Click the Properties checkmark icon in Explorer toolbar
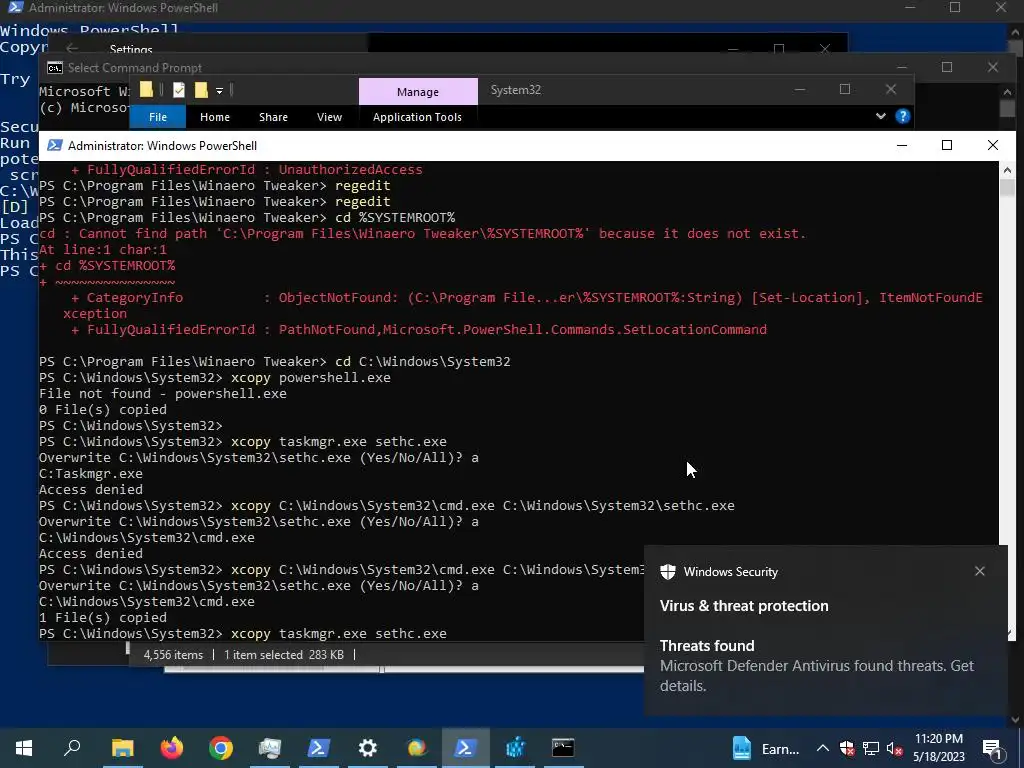Screen dimensions: 1024x768 click(x=179, y=90)
